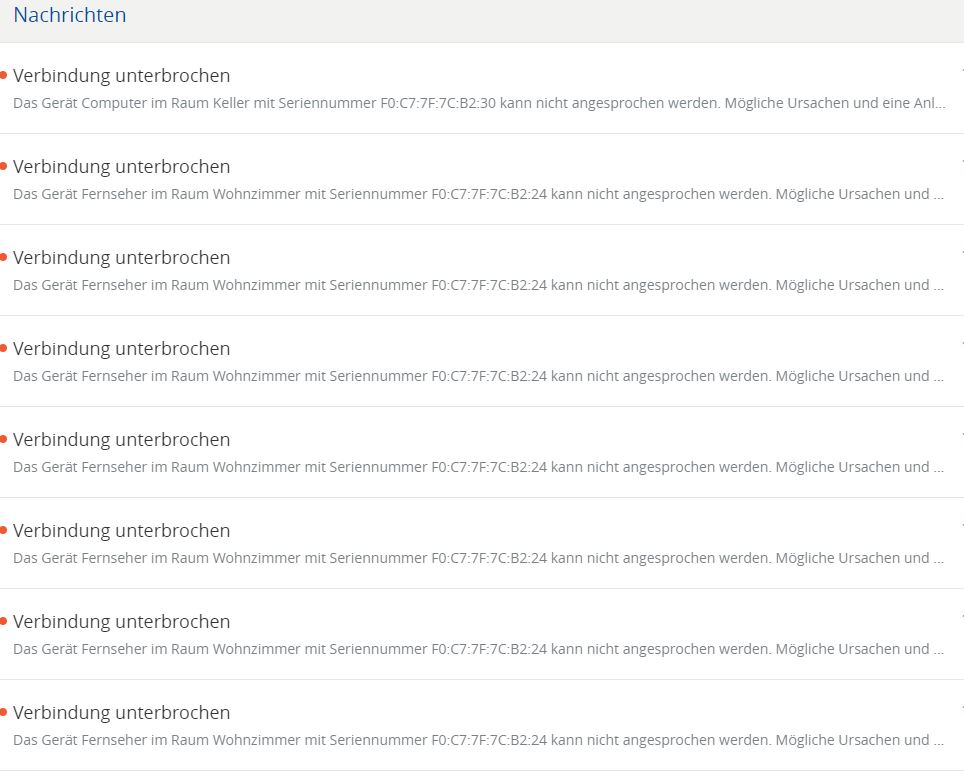
Task: Click the orange dot of the fourth message
Action: (4, 349)
